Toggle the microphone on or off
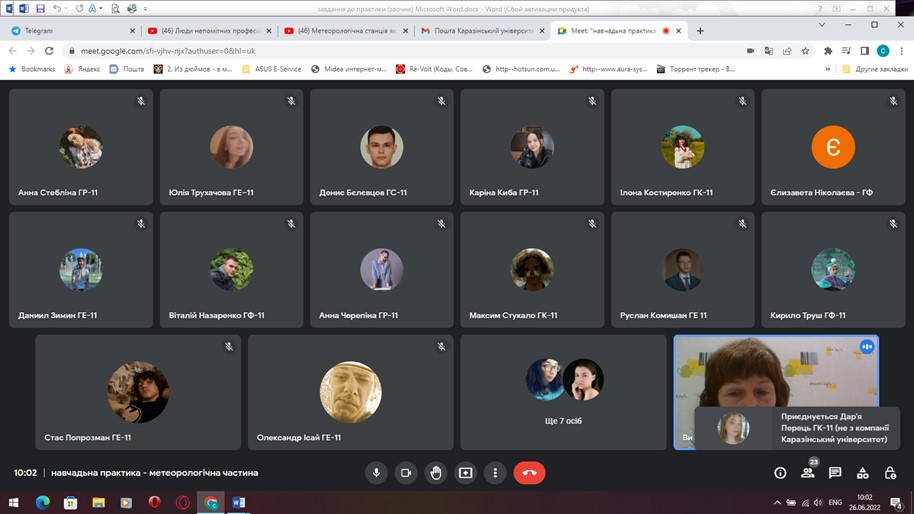This screenshot has height=514, width=914. (x=377, y=473)
